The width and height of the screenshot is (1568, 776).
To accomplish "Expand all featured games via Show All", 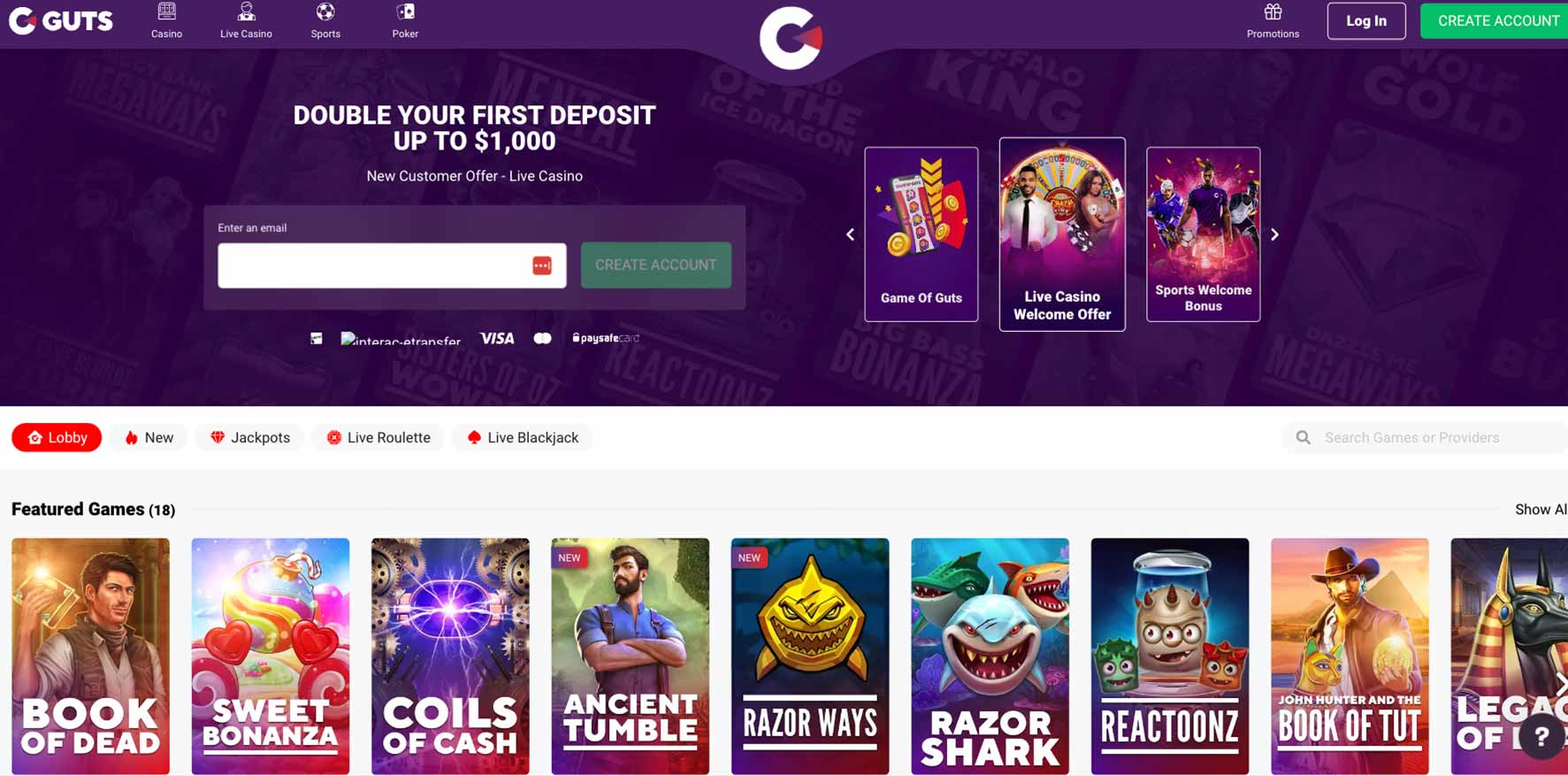I will 1541,510.
